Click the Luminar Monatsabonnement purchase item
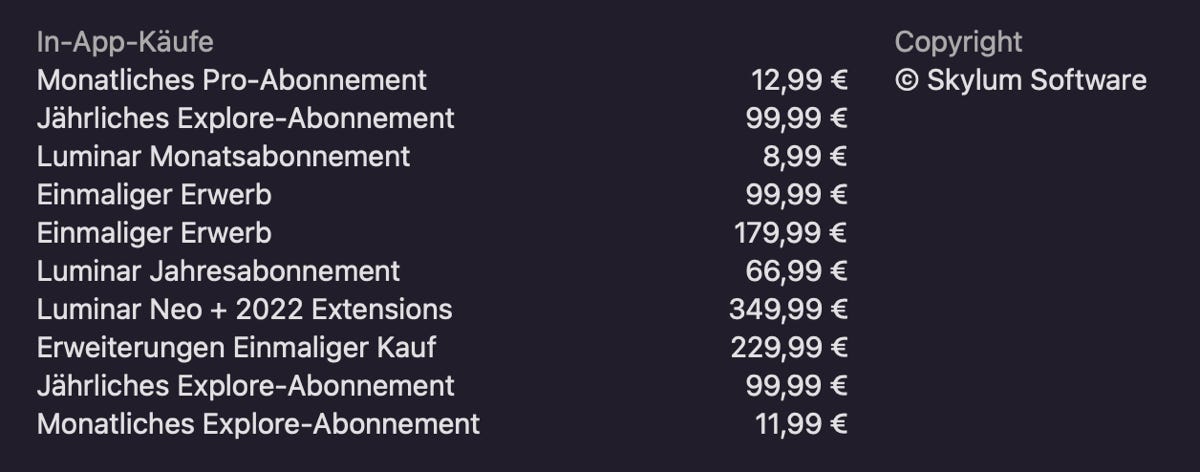1200x472 pixels. [223, 157]
